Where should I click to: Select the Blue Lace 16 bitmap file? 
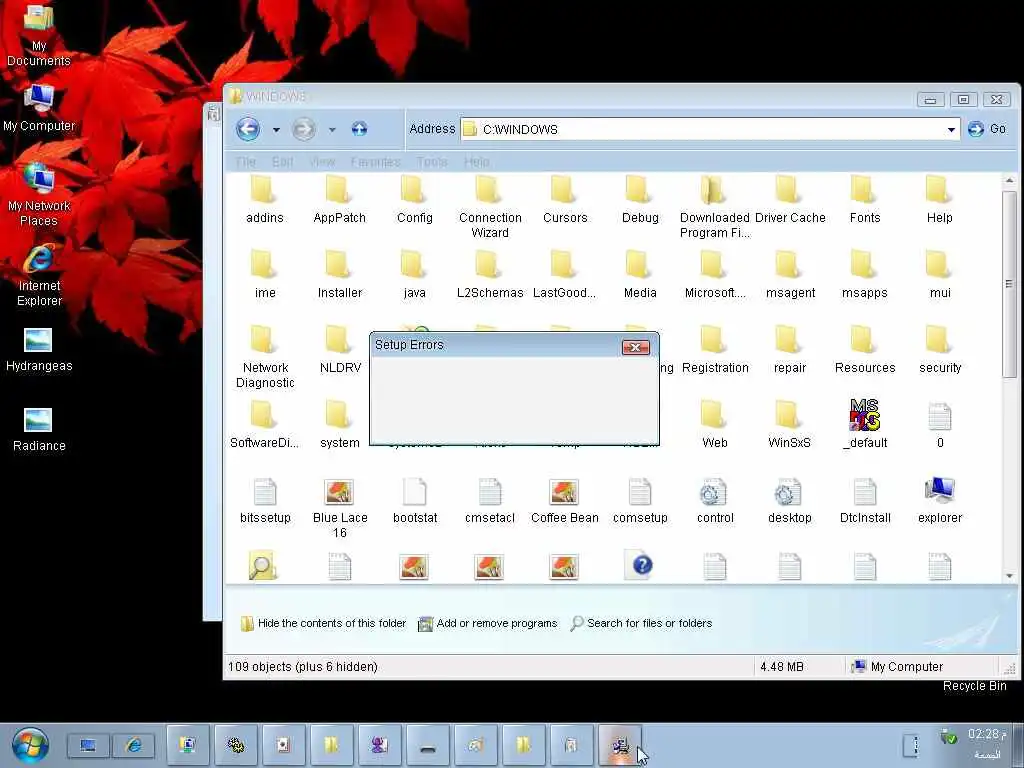tap(340, 508)
